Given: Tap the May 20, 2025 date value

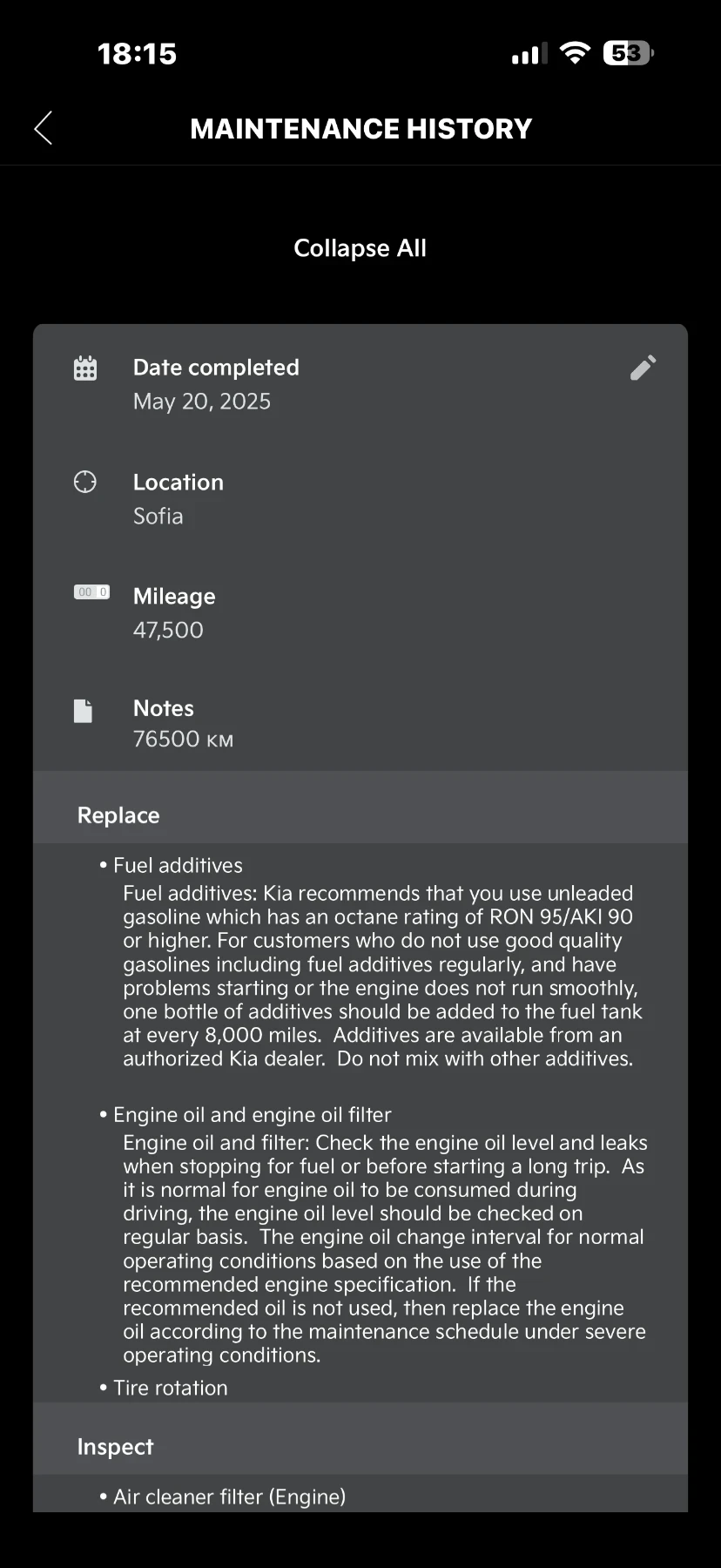Looking at the screenshot, I should [202, 402].
